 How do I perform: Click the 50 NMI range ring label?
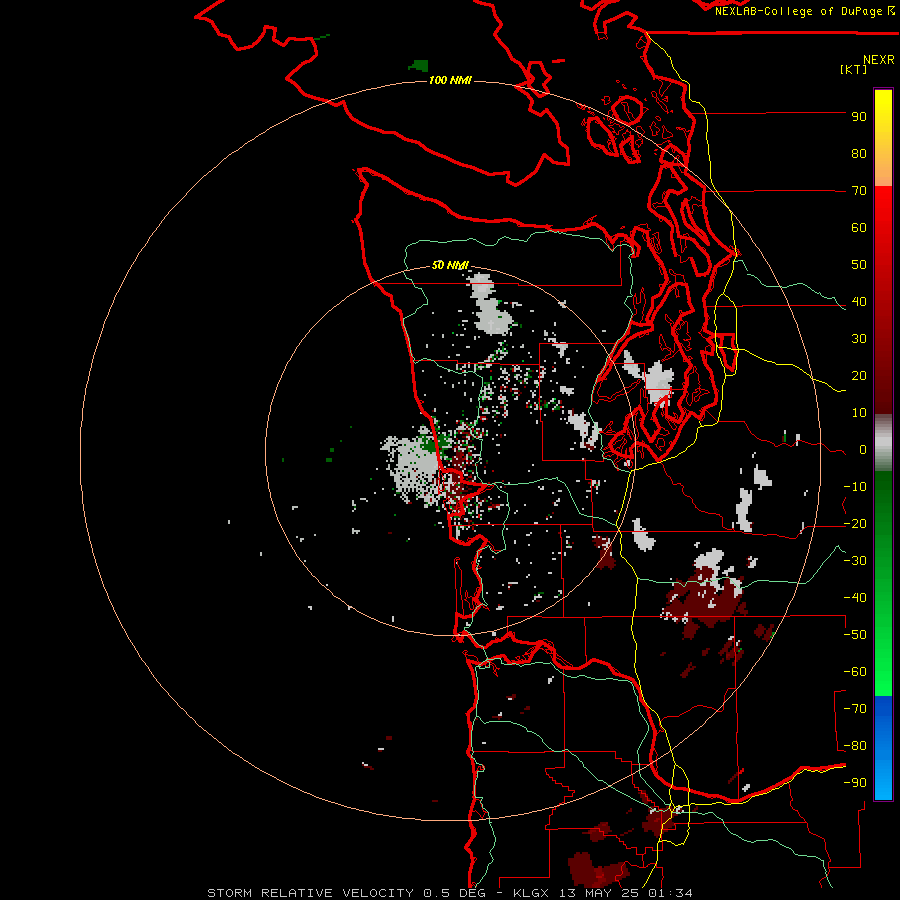pos(450,265)
